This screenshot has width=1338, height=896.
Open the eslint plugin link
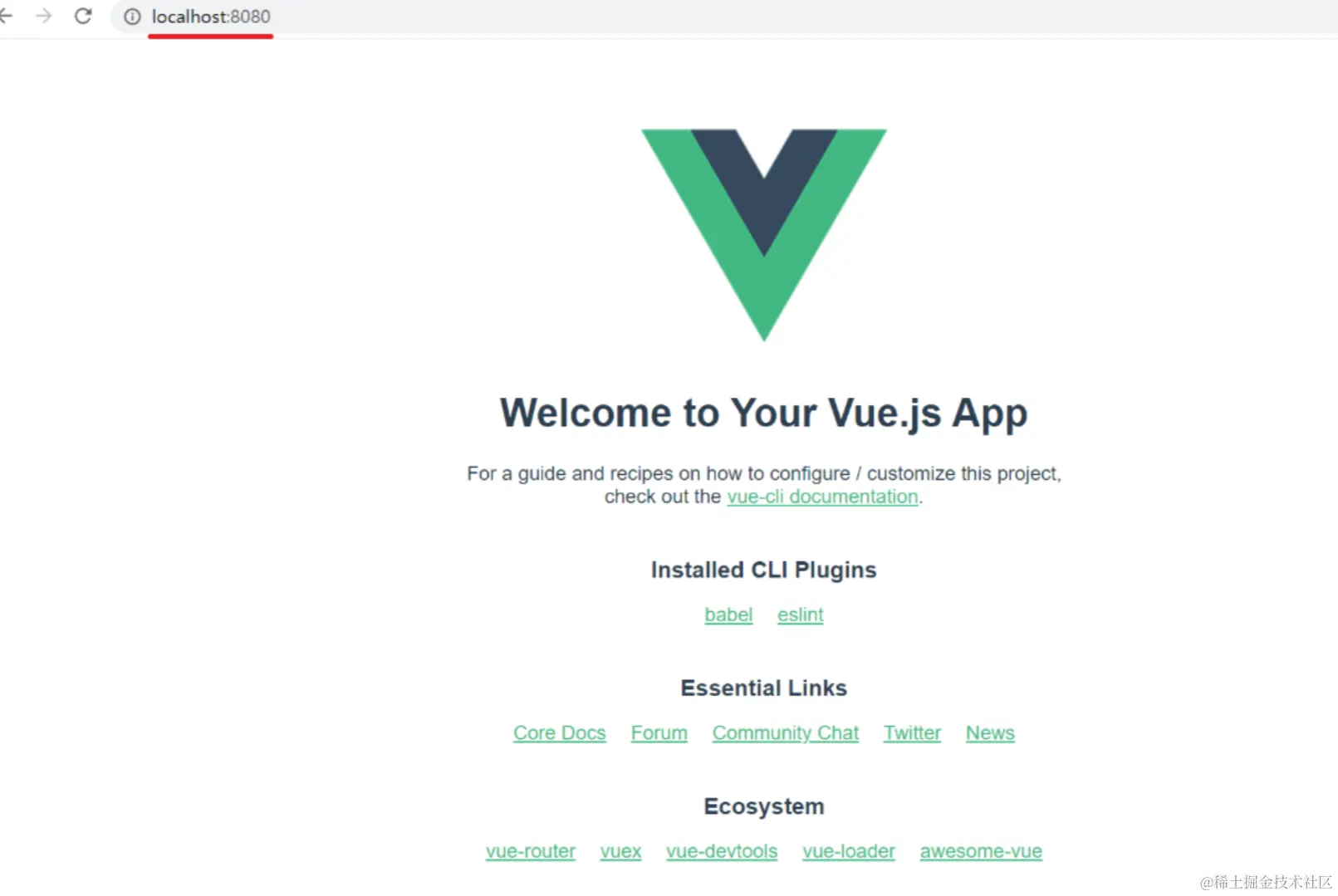800,614
